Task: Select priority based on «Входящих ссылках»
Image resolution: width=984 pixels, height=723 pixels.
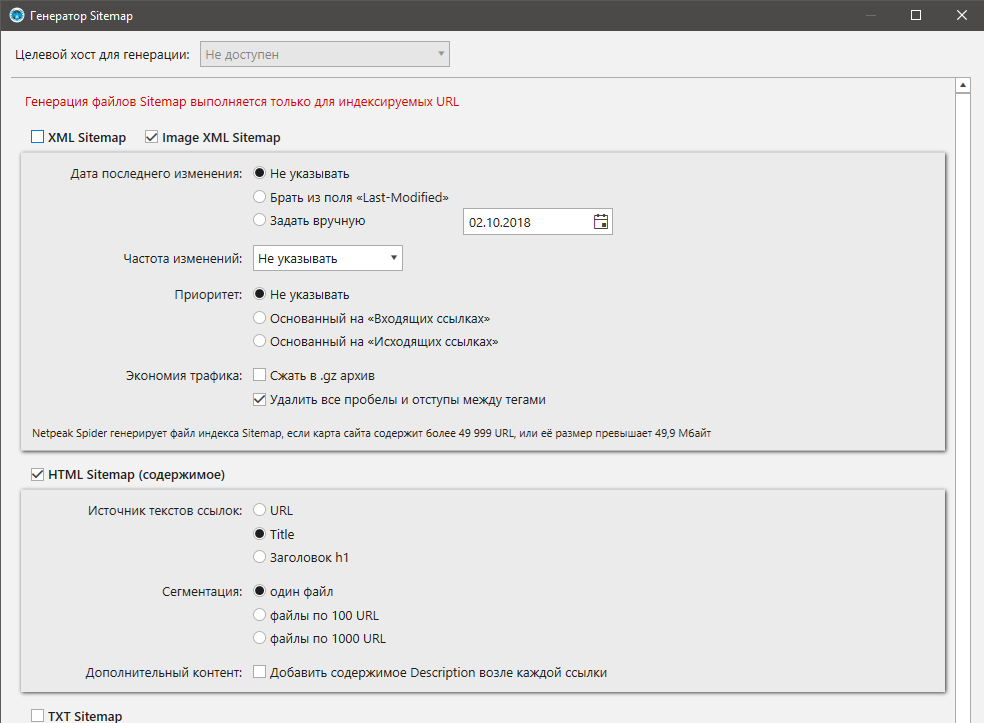Action: [x=259, y=318]
